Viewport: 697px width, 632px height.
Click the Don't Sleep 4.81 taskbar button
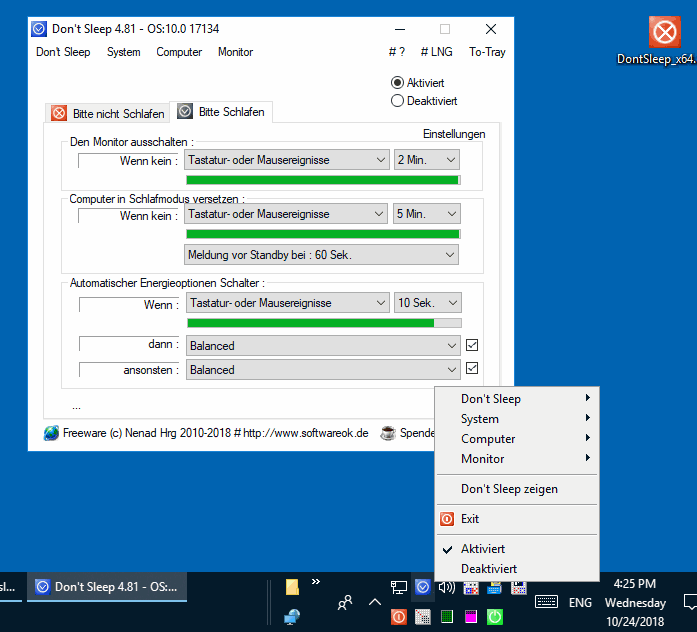click(107, 587)
